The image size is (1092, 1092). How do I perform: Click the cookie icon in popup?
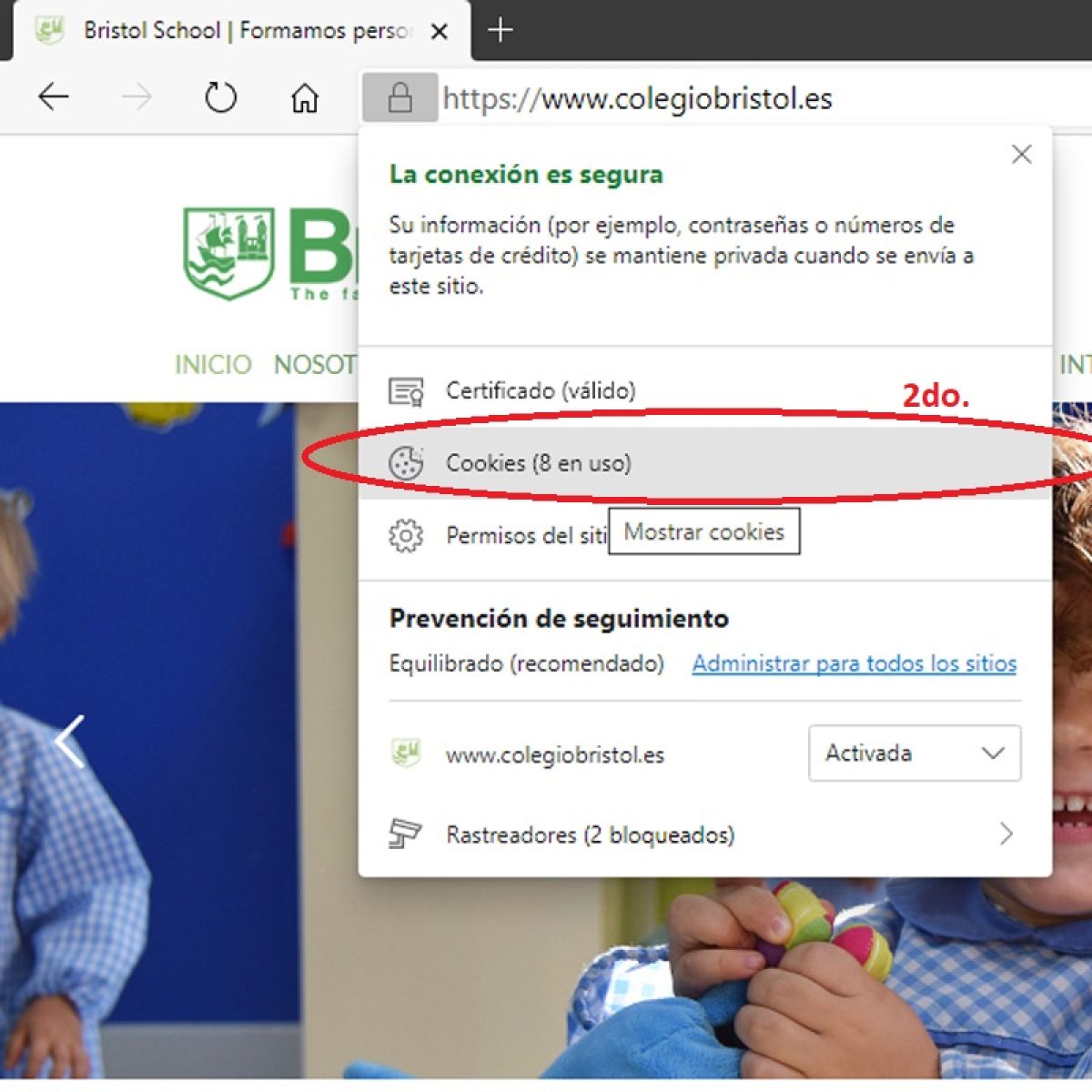[x=406, y=463]
